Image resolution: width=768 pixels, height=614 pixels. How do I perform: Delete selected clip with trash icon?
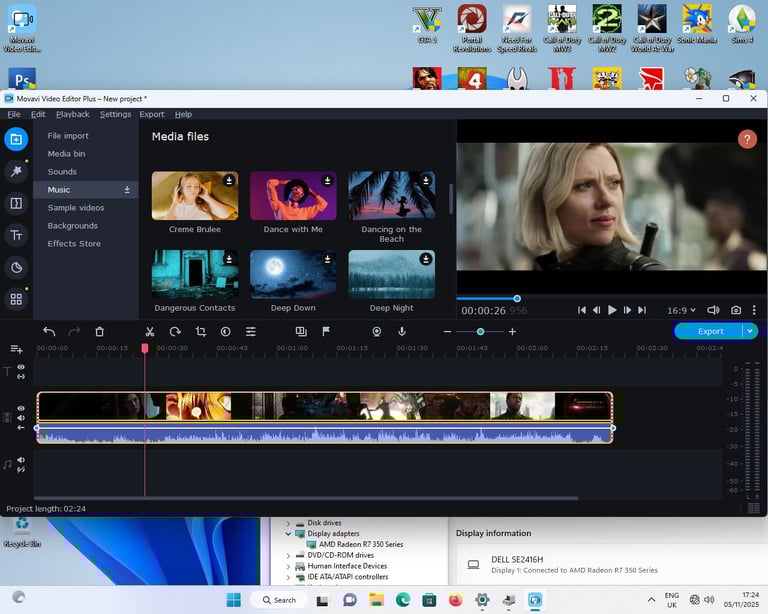point(99,331)
